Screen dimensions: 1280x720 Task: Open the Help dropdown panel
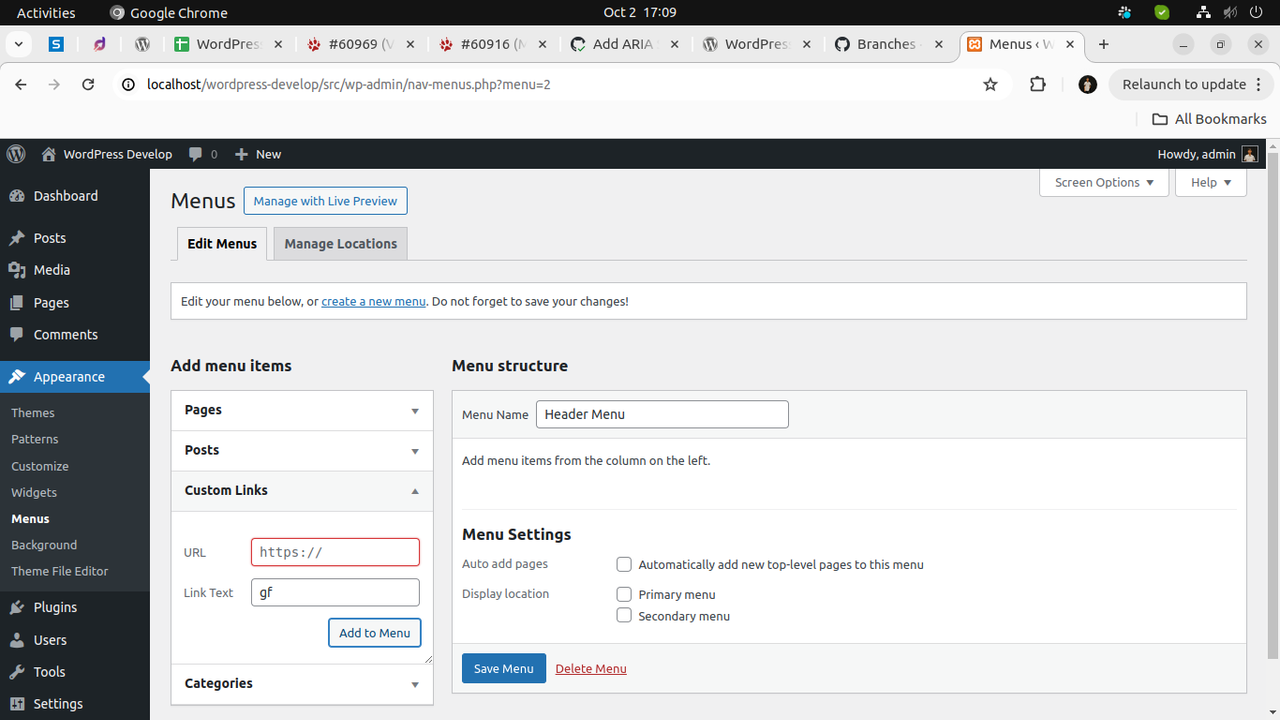tap(1211, 182)
